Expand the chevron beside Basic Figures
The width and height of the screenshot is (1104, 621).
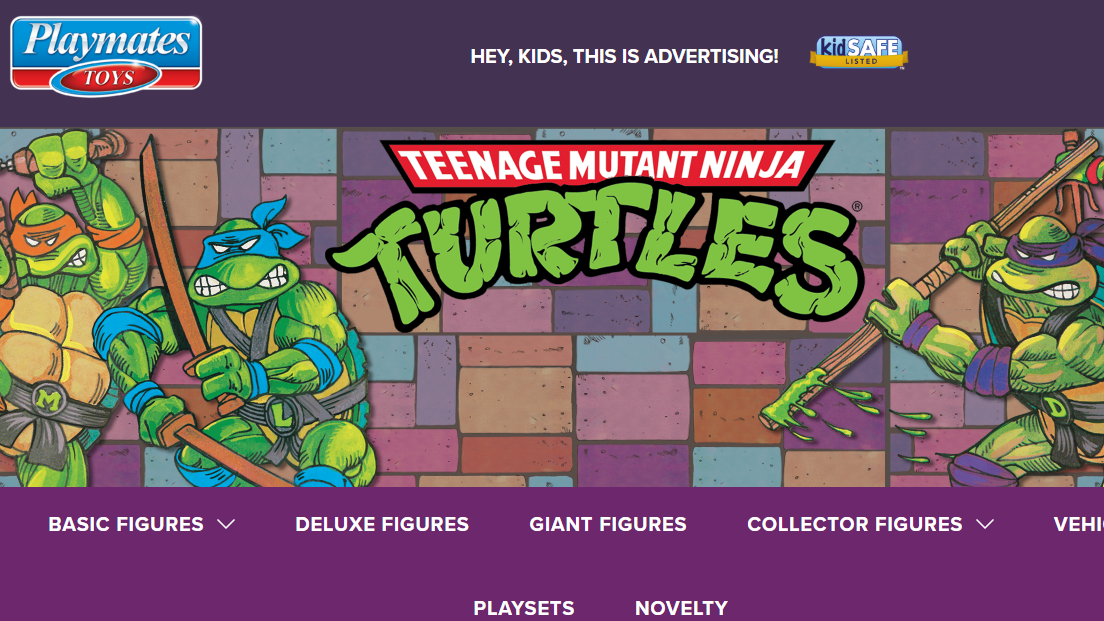(x=226, y=524)
